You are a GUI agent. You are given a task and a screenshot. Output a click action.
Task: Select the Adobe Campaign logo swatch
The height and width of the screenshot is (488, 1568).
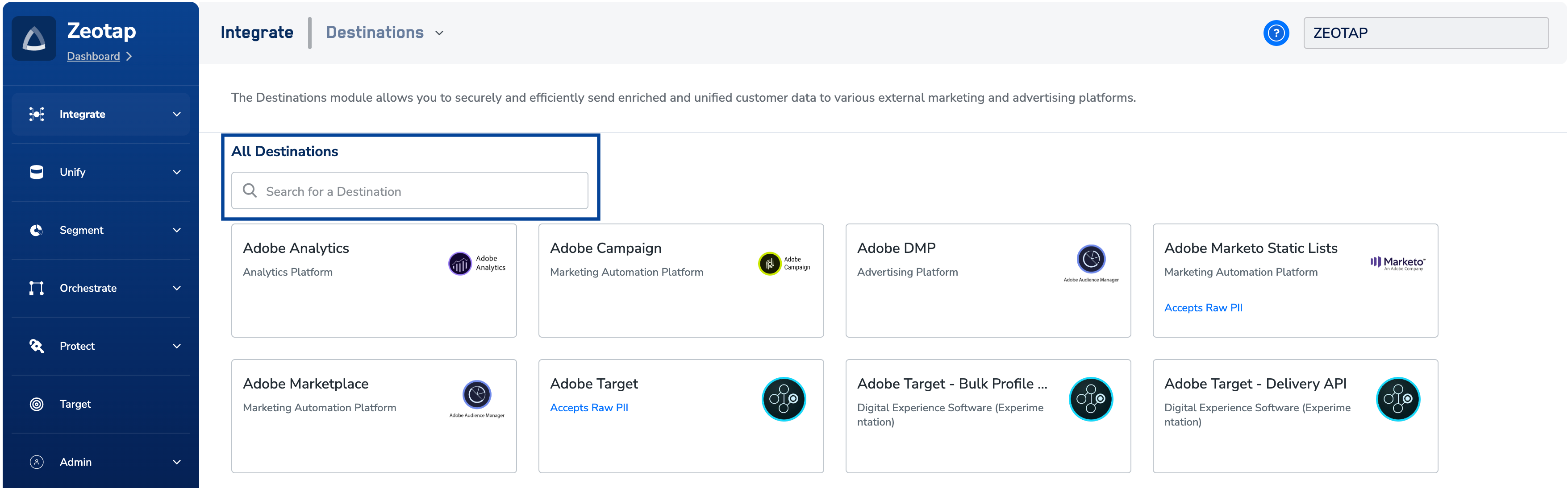[x=771, y=264]
